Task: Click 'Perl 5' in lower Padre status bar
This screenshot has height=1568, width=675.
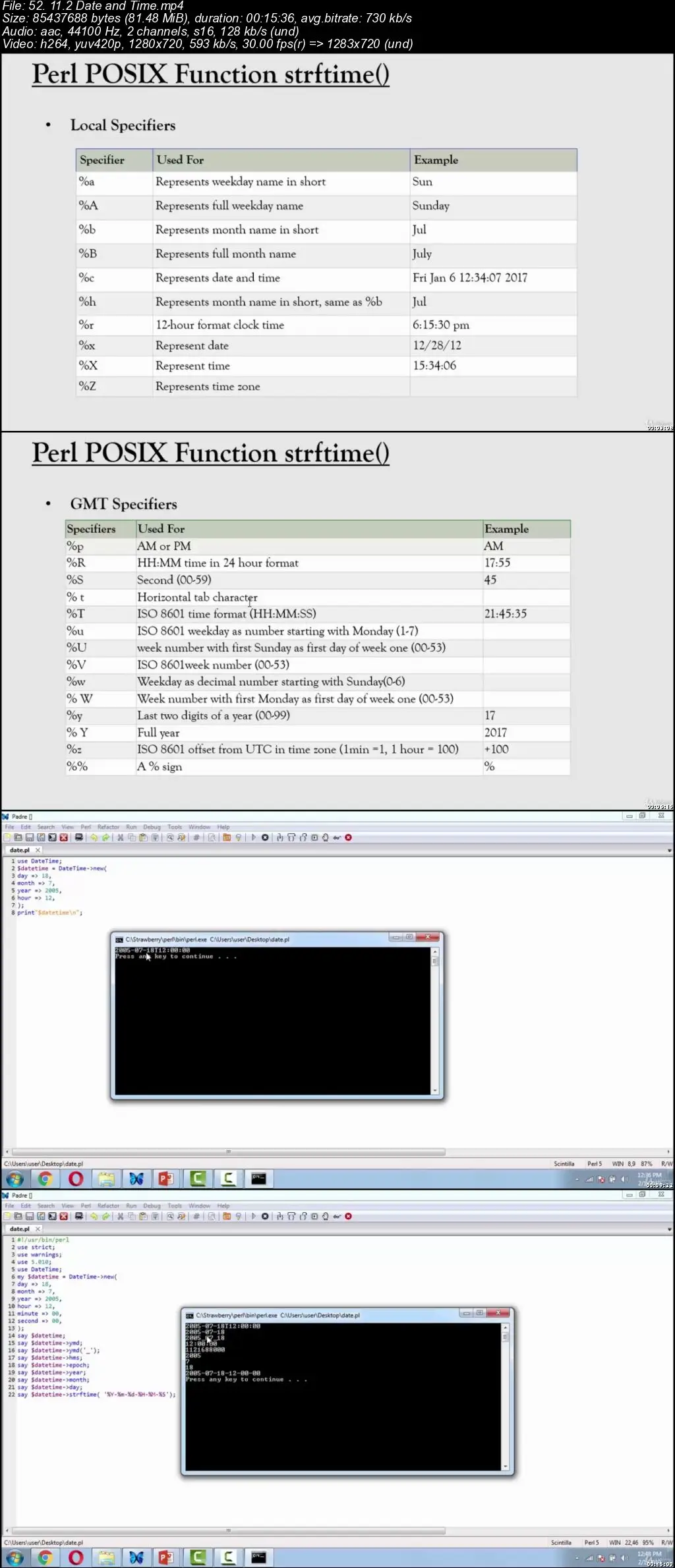Action: pos(591,1542)
